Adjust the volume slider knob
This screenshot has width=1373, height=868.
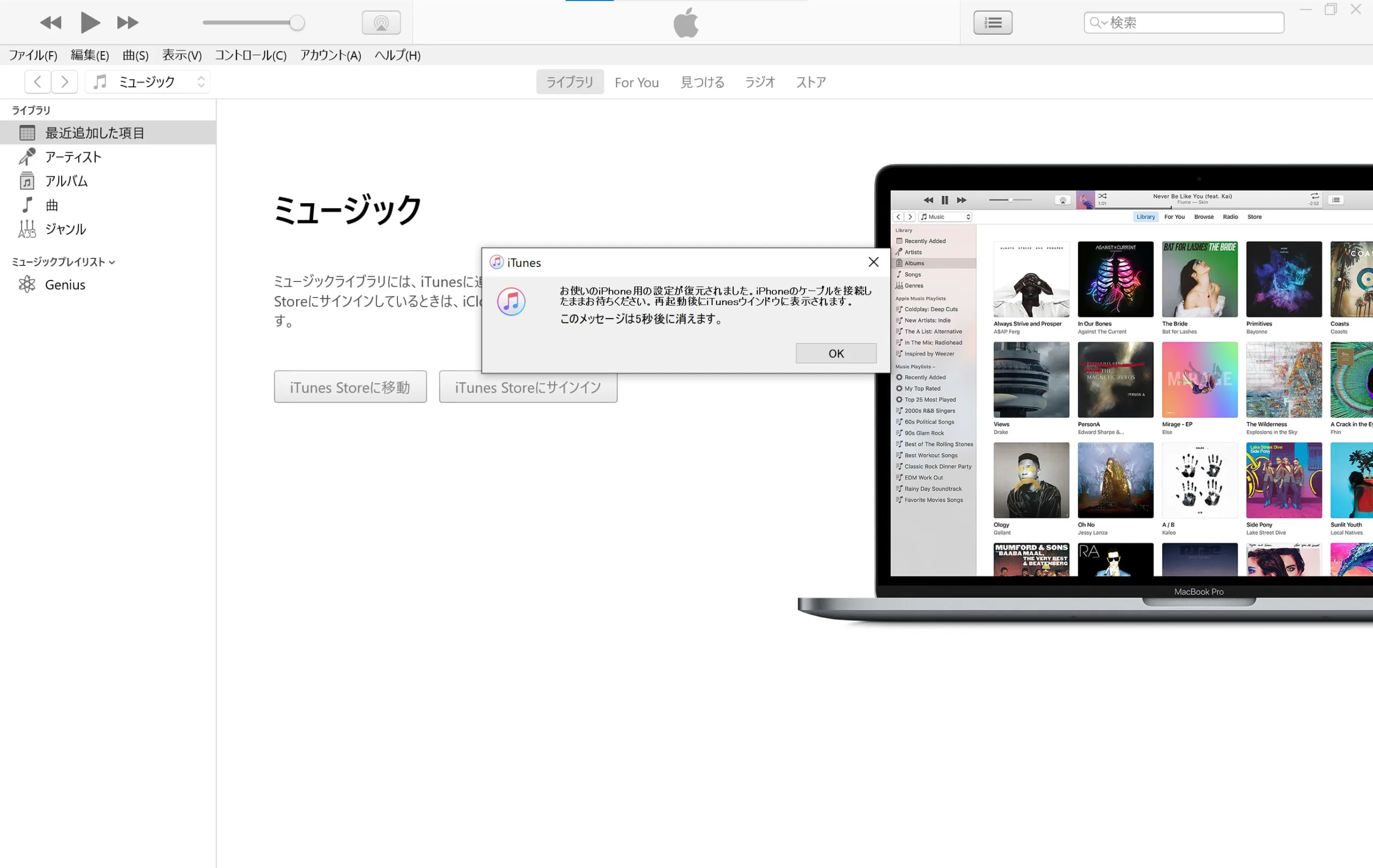pyautogui.click(x=297, y=23)
